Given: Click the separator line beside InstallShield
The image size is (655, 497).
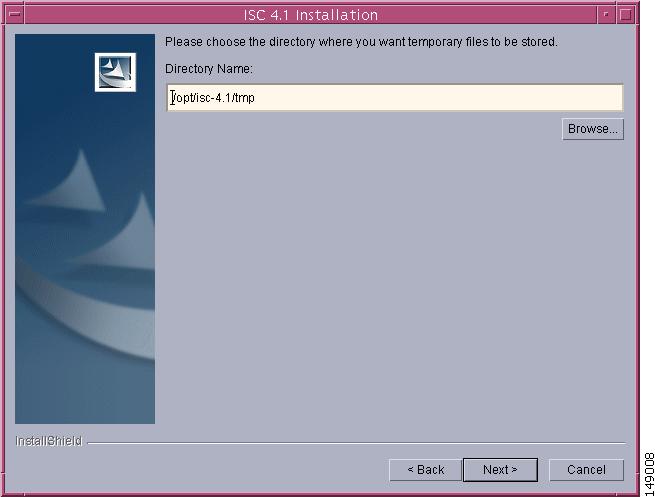Looking at the screenshot, I should [x=356, y=442].
